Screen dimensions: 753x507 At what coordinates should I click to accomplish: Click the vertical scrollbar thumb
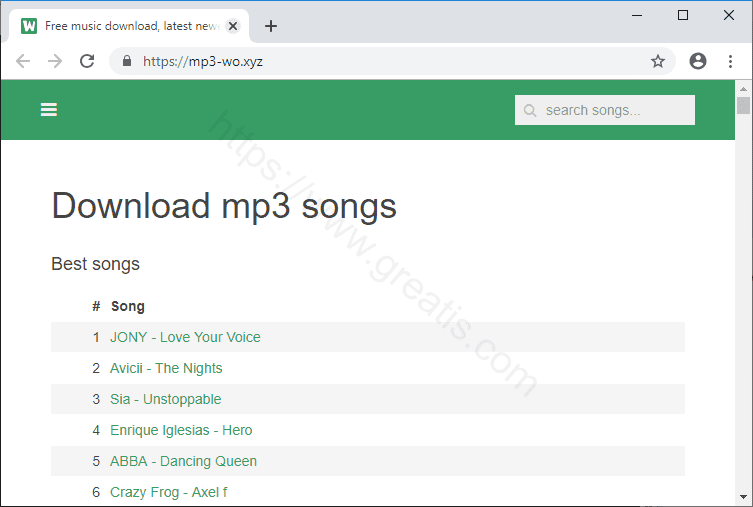743,105
